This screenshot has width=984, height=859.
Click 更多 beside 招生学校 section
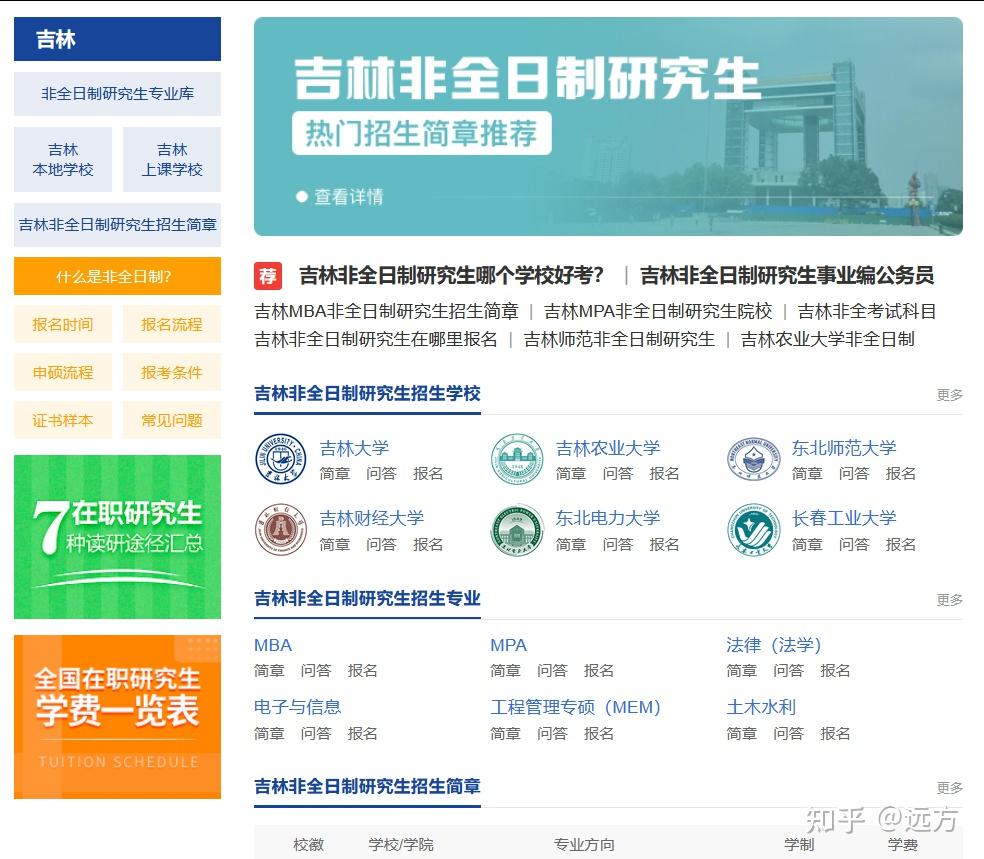pyautogui.click(x=949, y=395)
